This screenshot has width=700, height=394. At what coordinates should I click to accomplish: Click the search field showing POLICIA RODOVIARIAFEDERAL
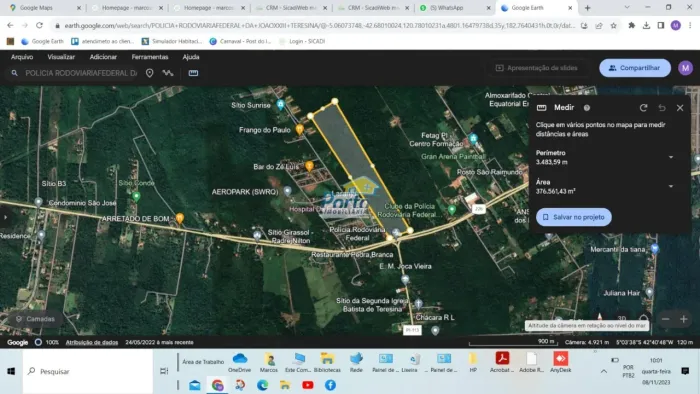[81, 73]
